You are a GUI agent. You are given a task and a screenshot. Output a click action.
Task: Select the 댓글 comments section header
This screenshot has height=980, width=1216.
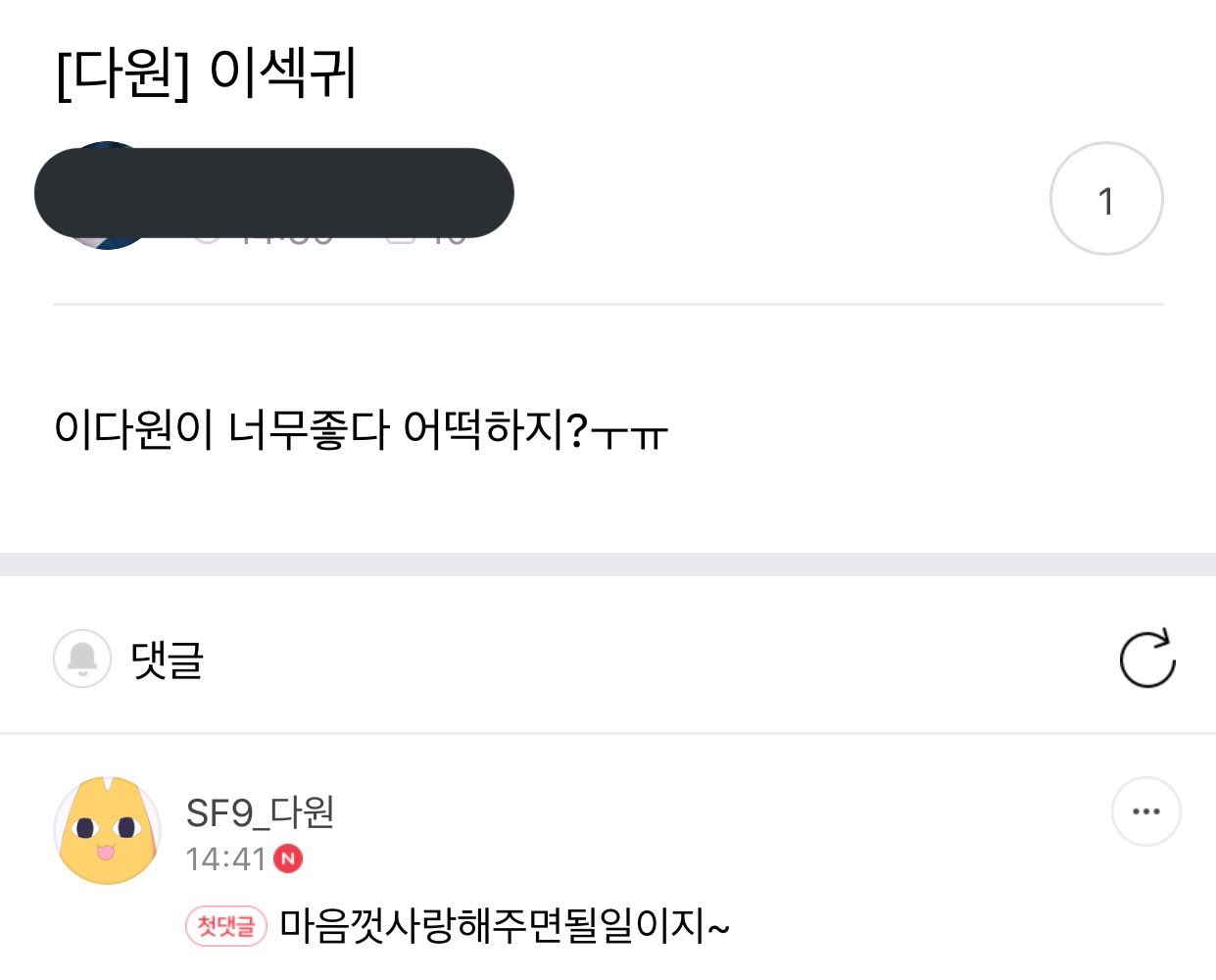click(167, 661)
